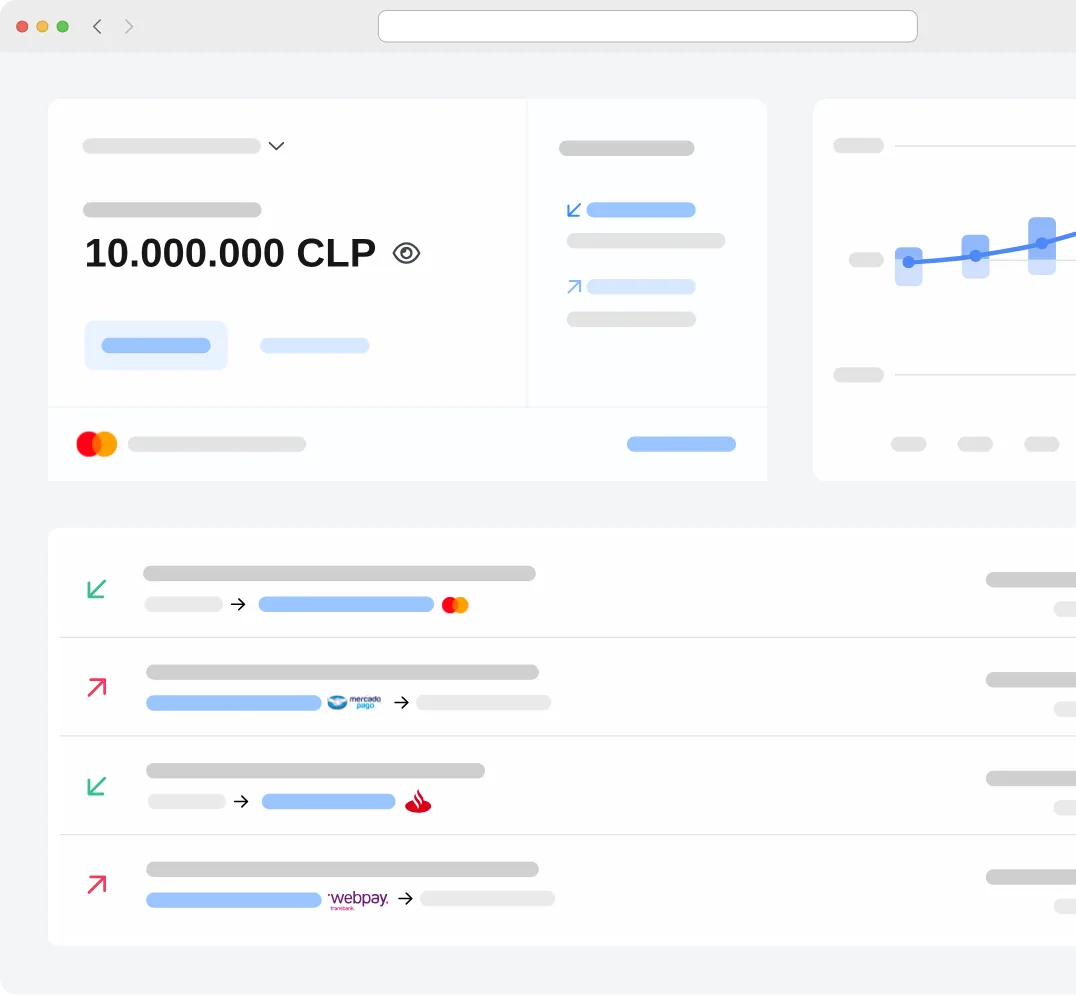Click the blue incoming arrow in the summary panel
Screen dimensions: 1076x996
(574, 210)
